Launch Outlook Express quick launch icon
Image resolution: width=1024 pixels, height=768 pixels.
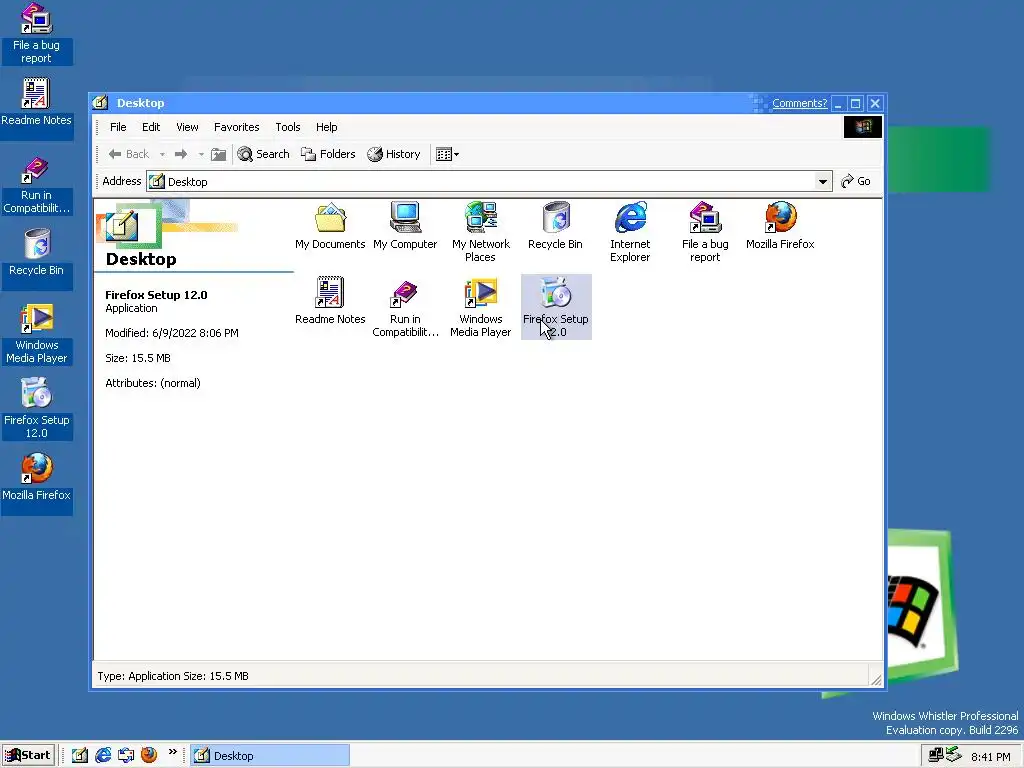(126, 756)
